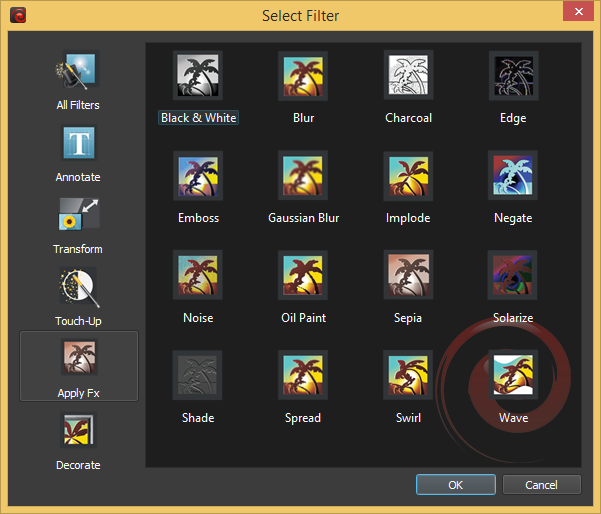
Task: Choose the Wave filter
Action: pos(513,376)
